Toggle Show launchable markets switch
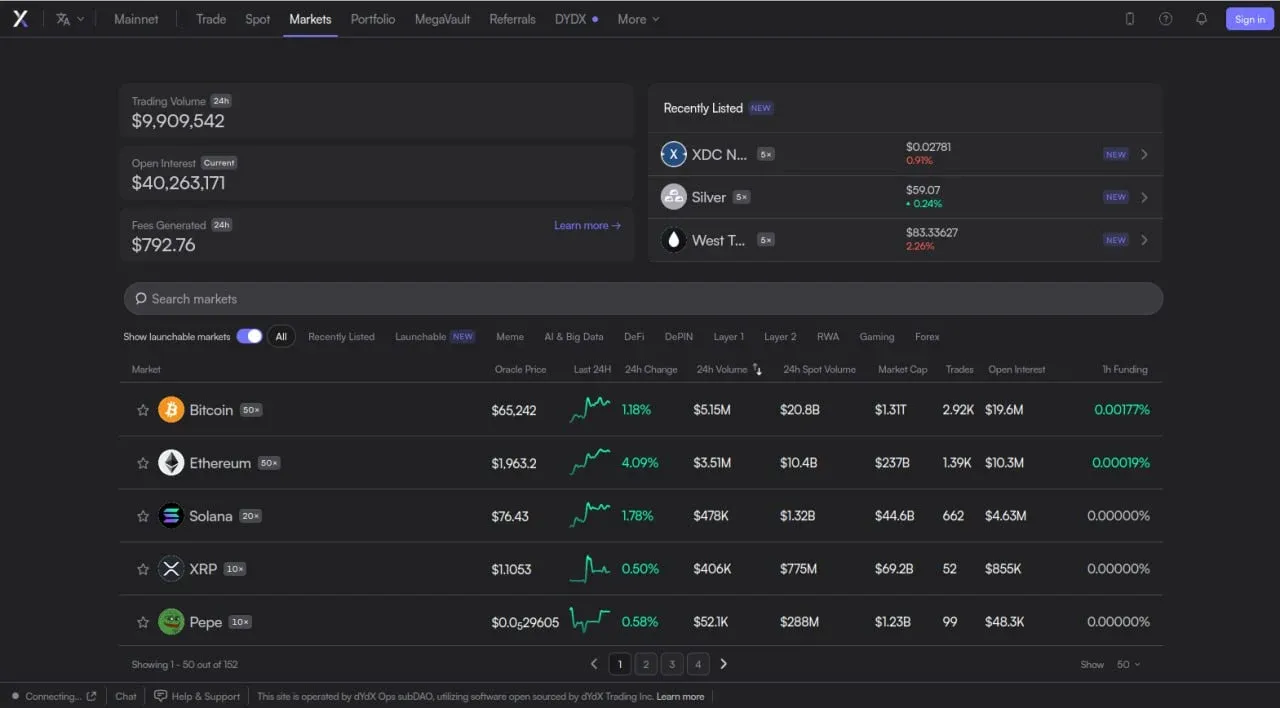Image resolution: width=1280 pixels, height=708 pixels. point(249,336)
